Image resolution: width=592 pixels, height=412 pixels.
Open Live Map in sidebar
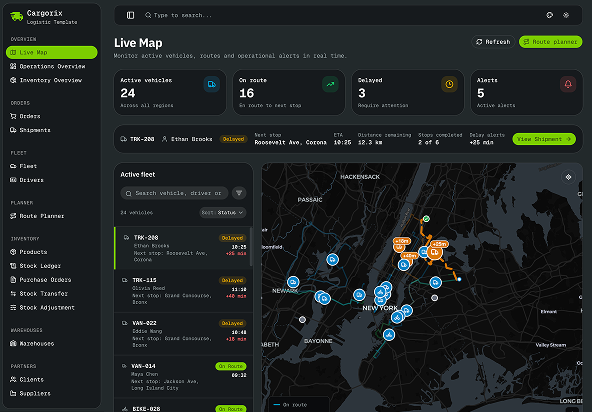pos(52,52)
